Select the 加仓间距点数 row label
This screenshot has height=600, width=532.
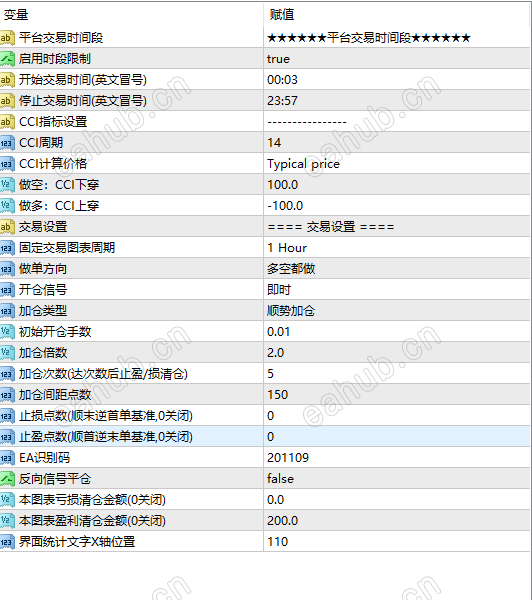pos(55,395)
